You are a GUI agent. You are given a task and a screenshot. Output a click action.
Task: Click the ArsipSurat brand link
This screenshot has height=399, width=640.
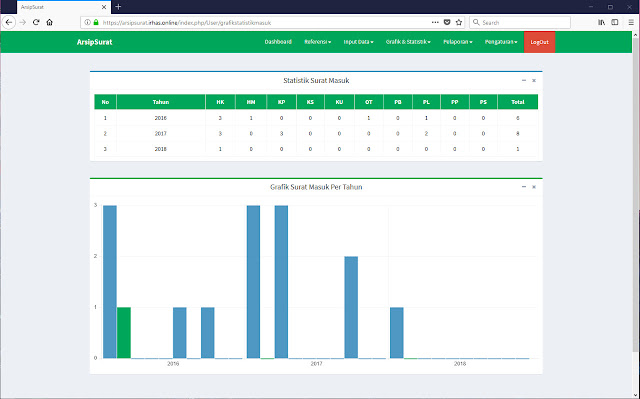click(x=94, y=42)
